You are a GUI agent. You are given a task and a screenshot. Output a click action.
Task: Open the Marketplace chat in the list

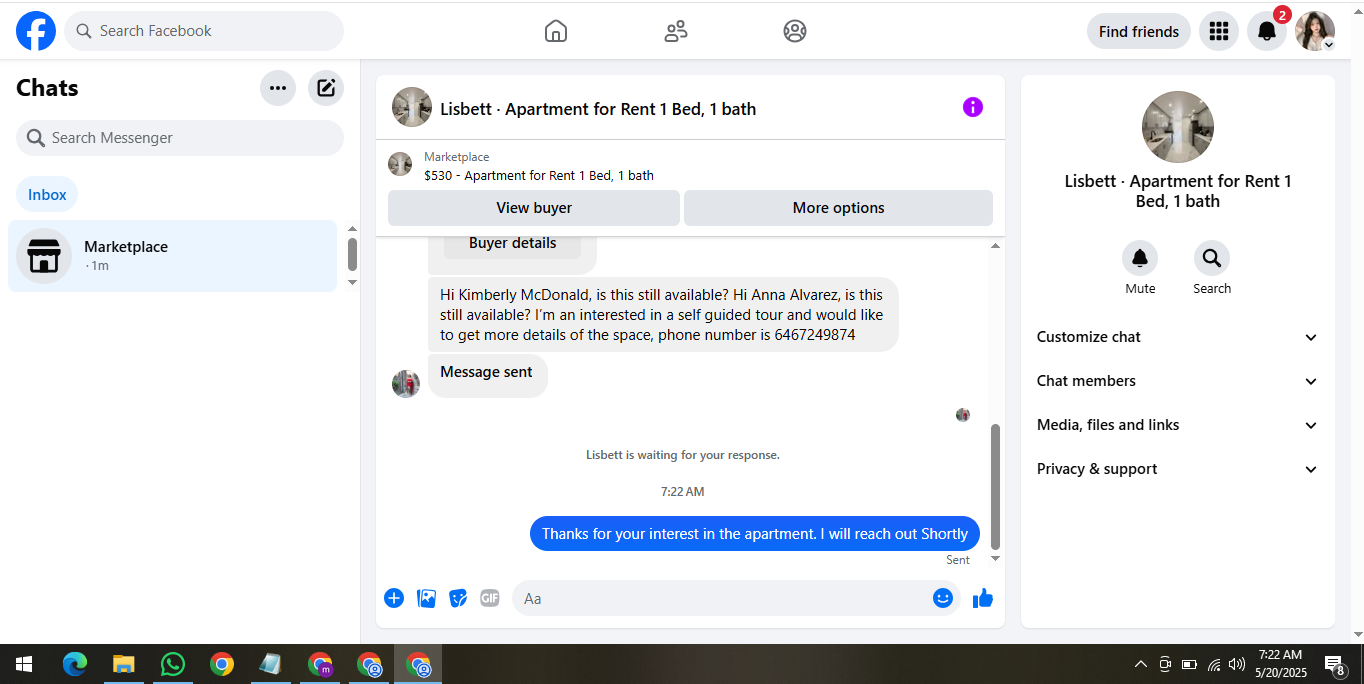click(173, 256)
